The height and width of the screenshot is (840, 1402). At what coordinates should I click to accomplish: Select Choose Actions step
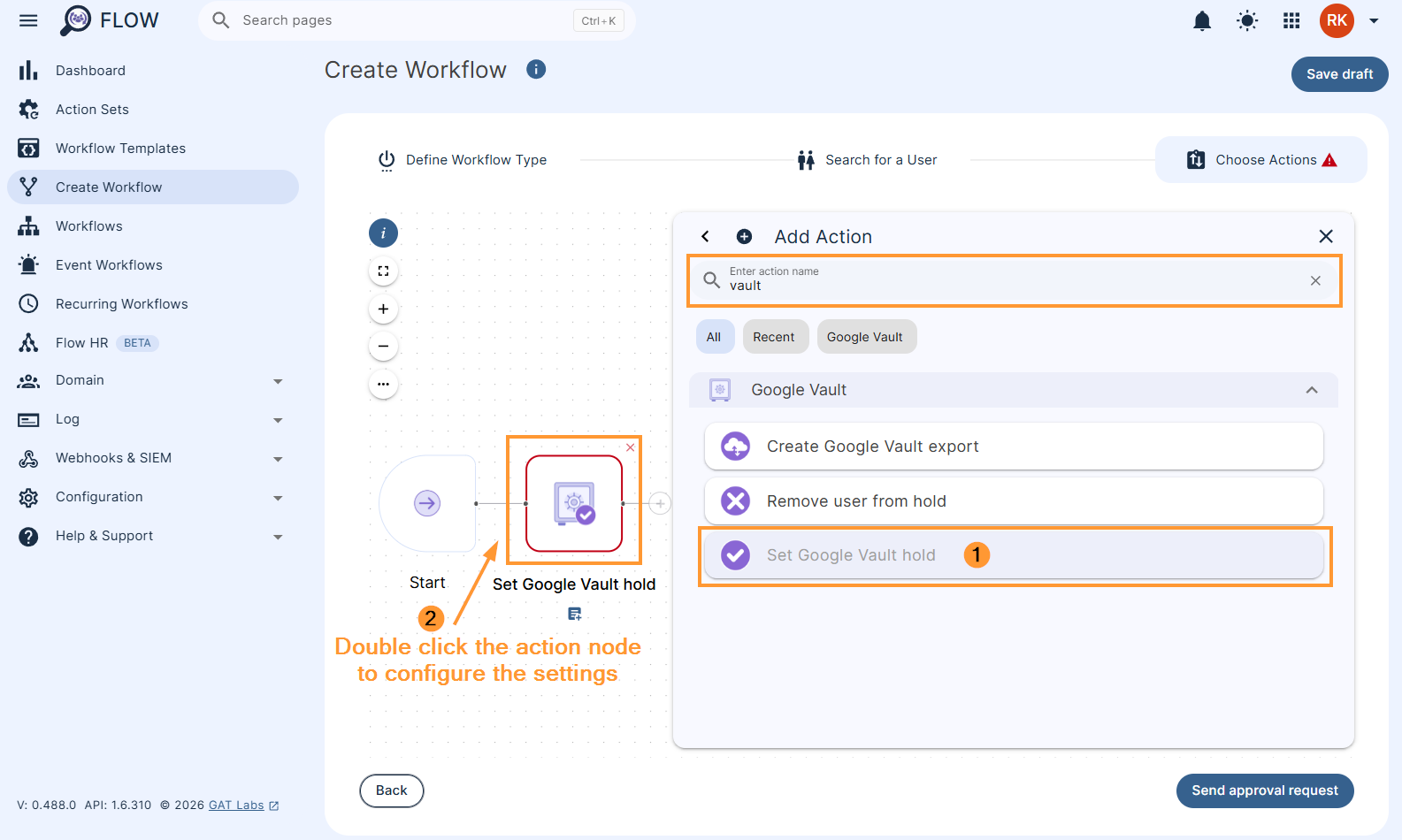pos(1261,160)
